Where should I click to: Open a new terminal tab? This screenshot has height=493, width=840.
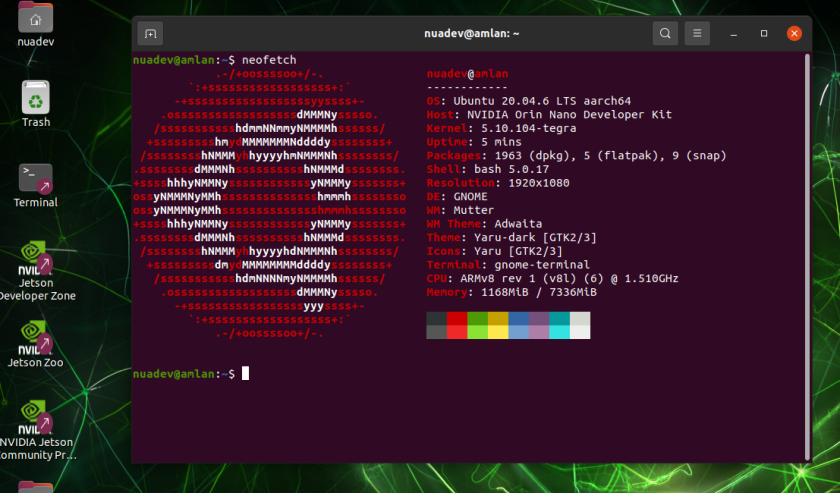pyautogui.click(x=150, y=34)
